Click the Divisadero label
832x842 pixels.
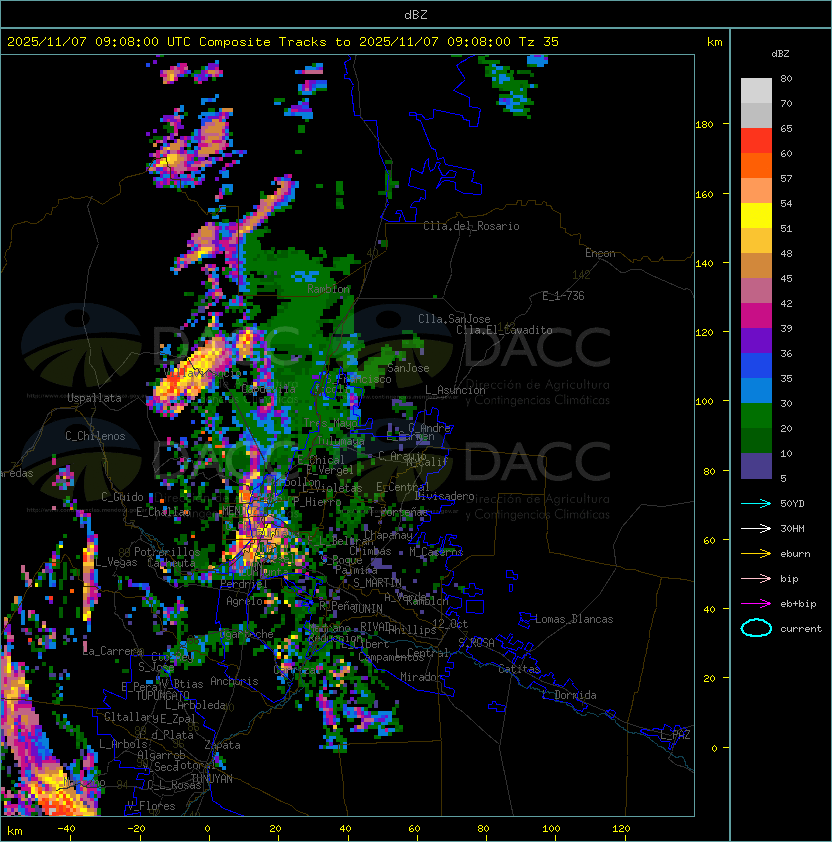[x=444, y=496]
